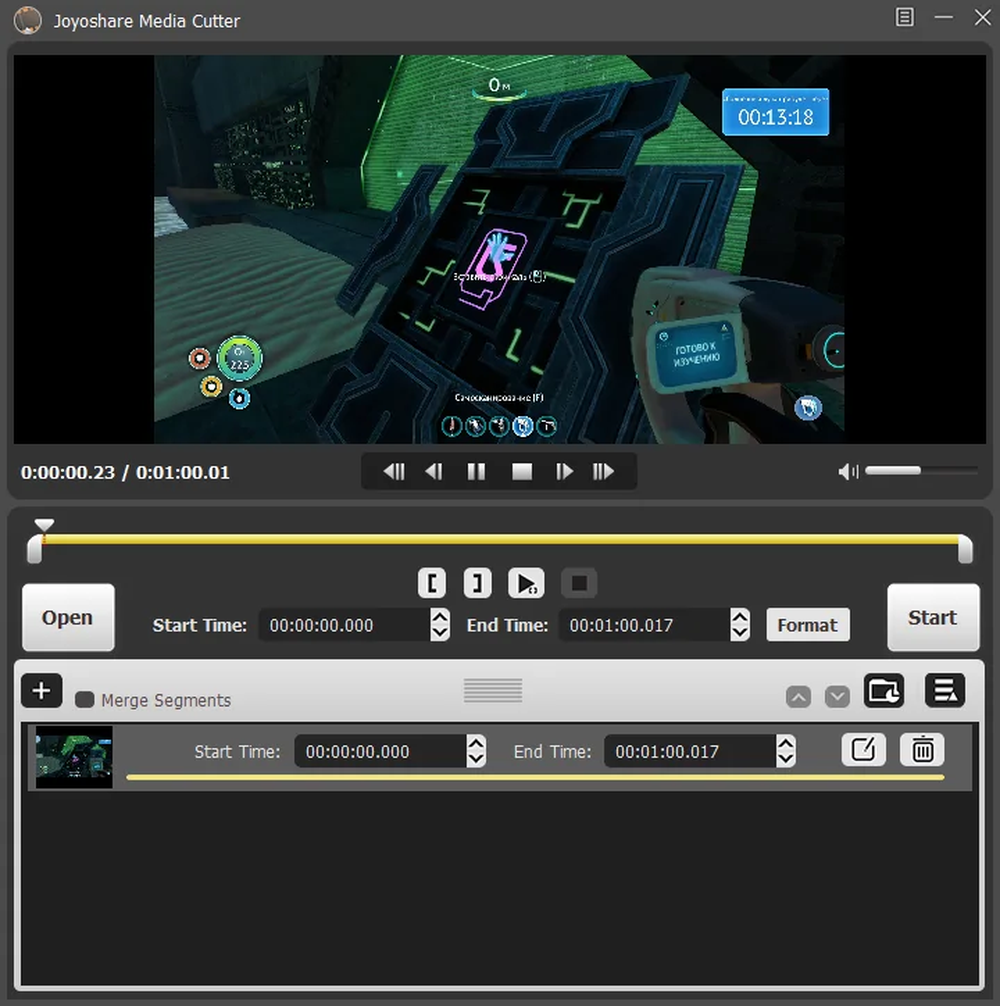This screenshot has width=1000, height=1006.
Task: Stop the video playback
Action: pyautogui.click(x=521, y=472)
